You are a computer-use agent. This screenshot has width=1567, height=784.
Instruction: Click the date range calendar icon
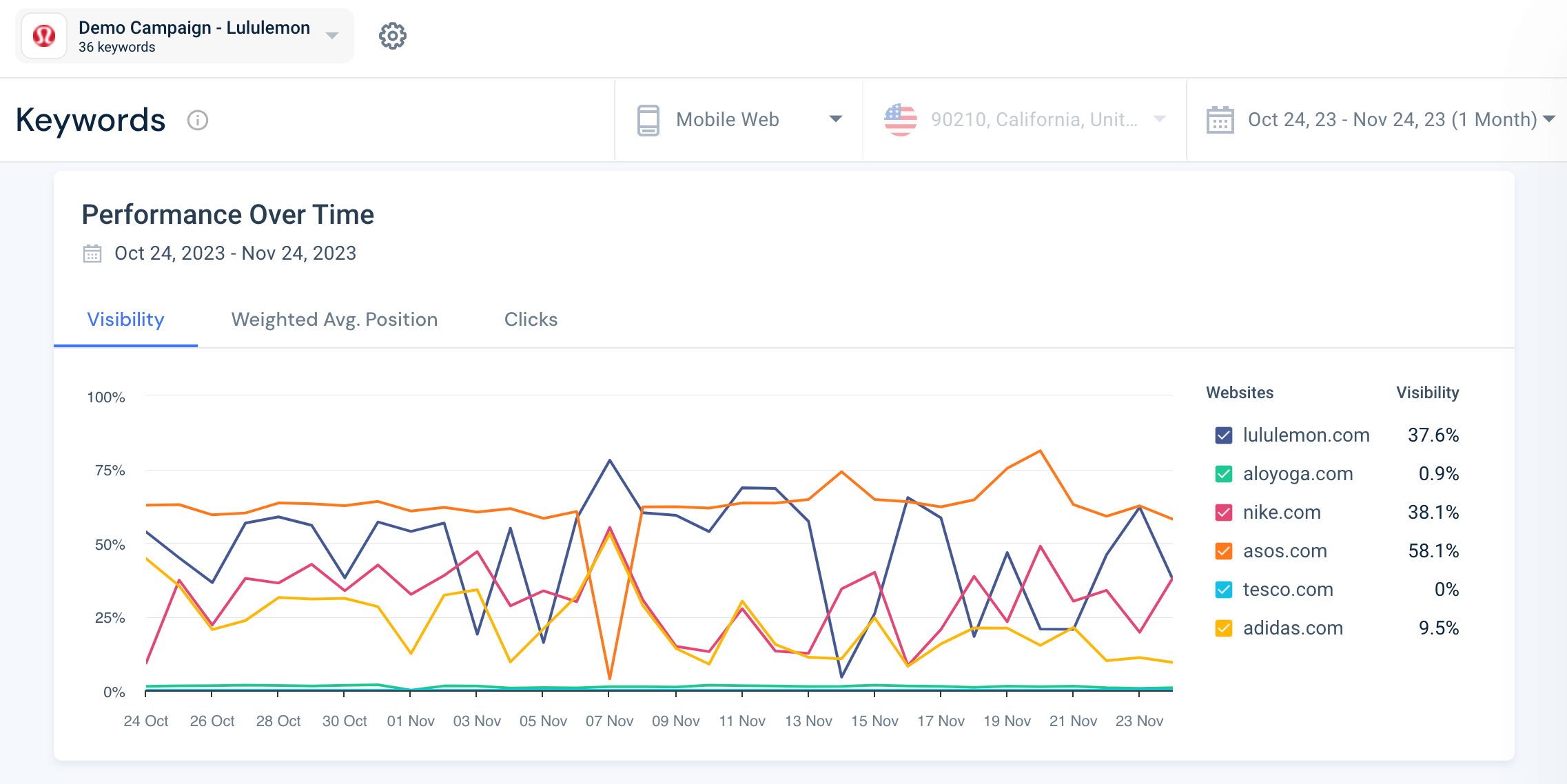click(1220, 120)
